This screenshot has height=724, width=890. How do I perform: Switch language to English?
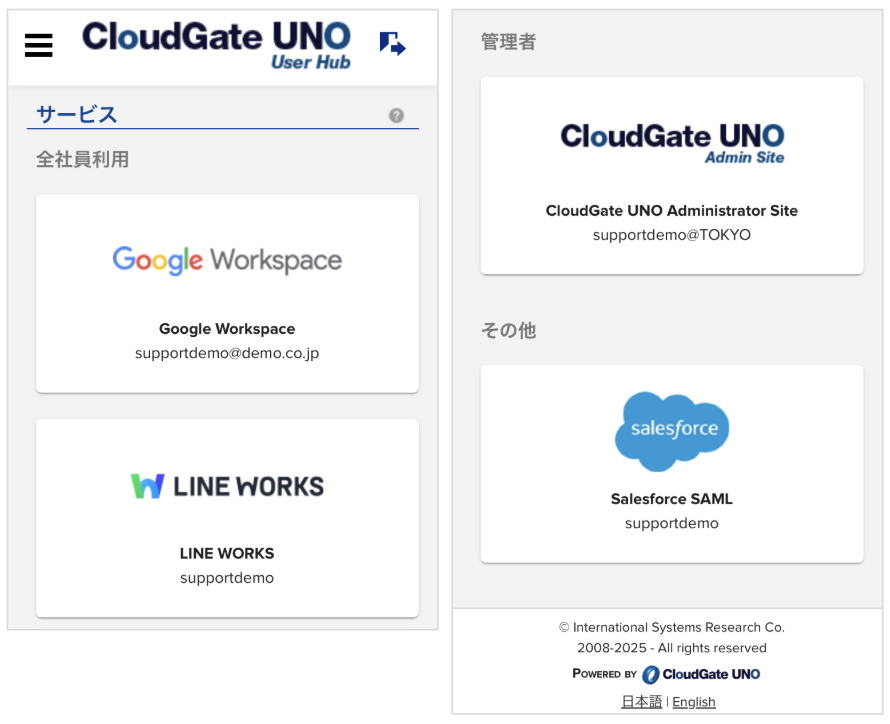point(694,702)
